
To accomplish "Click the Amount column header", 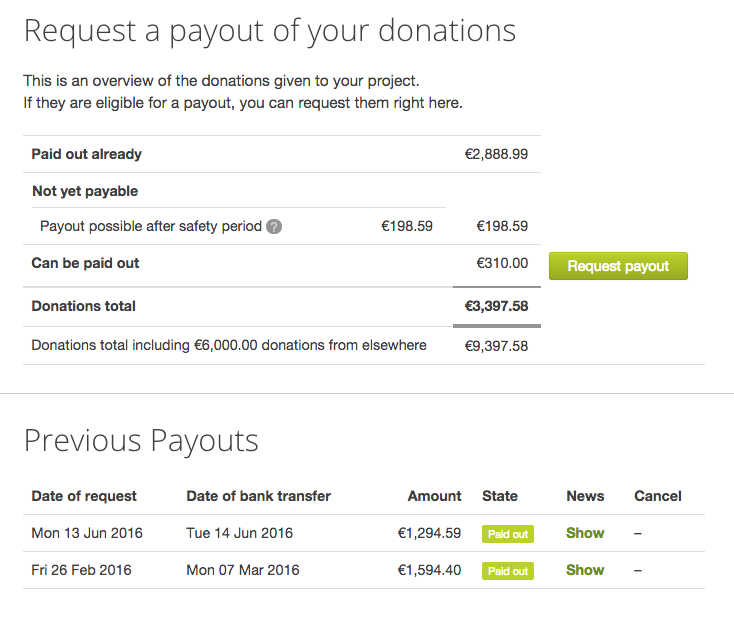I will tap(434, 496).
